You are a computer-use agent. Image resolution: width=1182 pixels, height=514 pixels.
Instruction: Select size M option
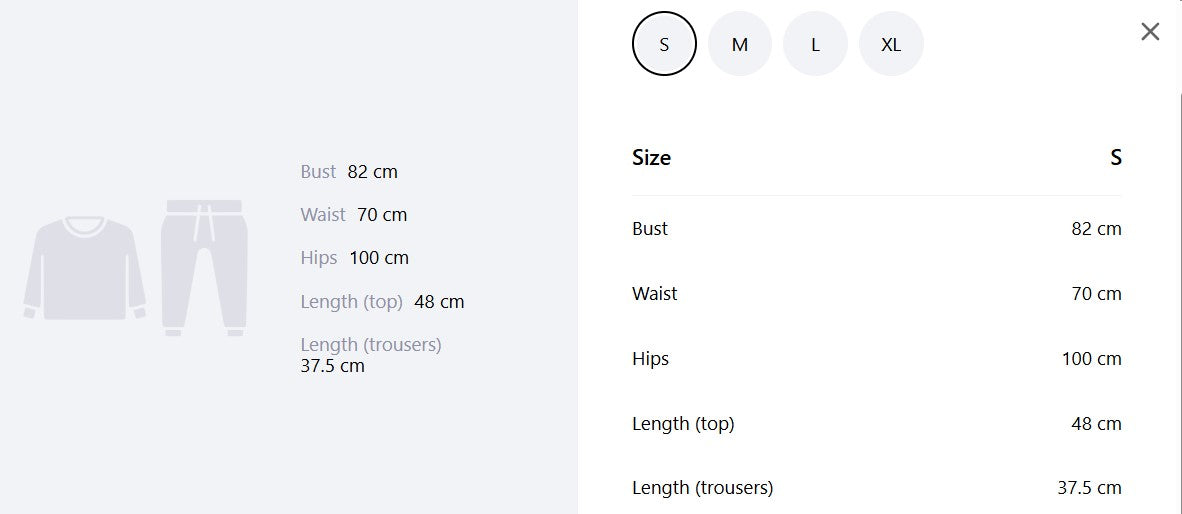(740, 44)
